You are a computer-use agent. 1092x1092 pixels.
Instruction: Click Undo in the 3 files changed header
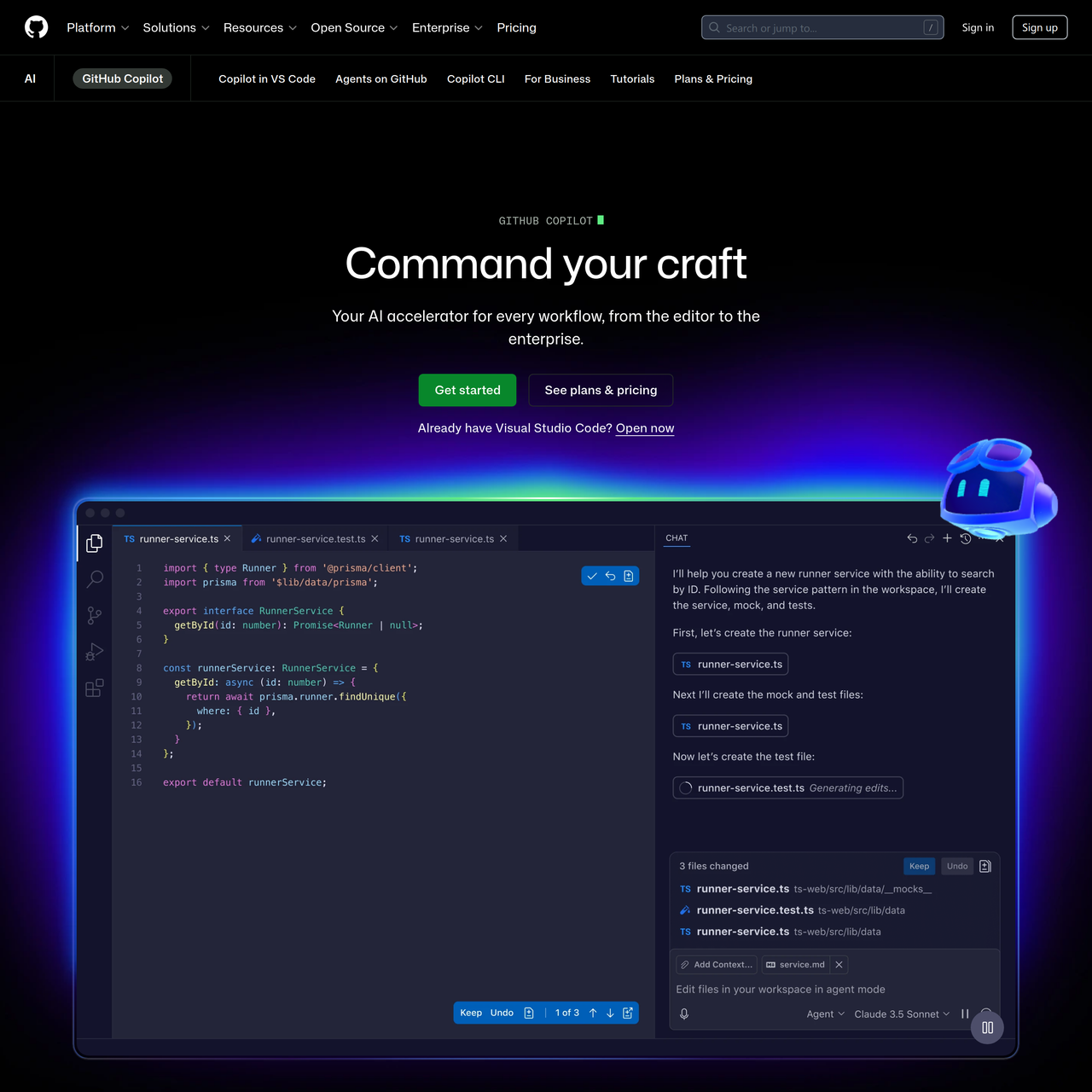pos(957,866)
